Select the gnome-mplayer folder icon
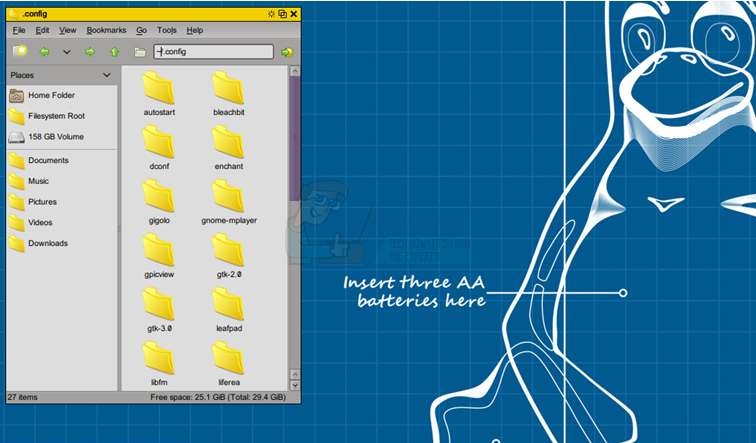Screen dimensions: 756x443 tap(229, 196)
